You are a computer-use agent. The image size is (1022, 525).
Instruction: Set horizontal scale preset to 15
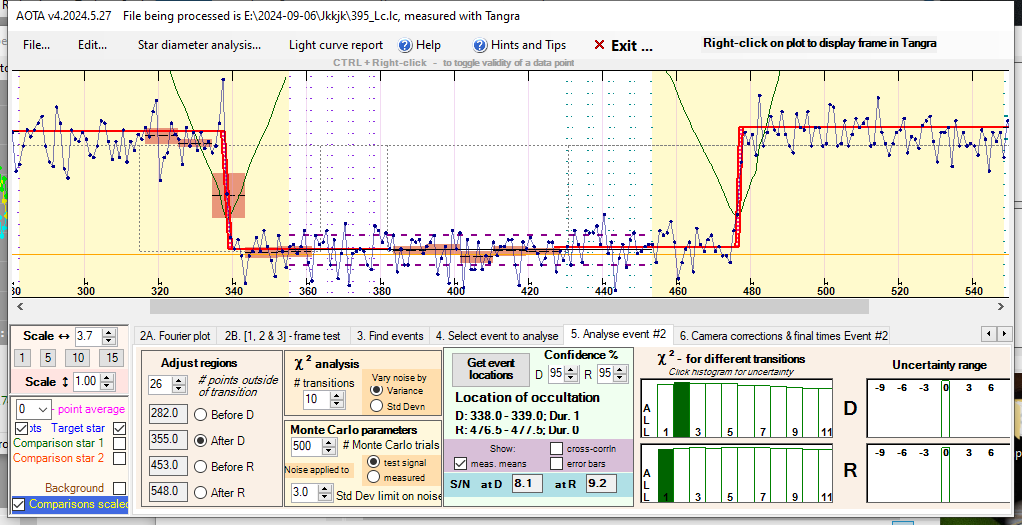pos(111,357)
